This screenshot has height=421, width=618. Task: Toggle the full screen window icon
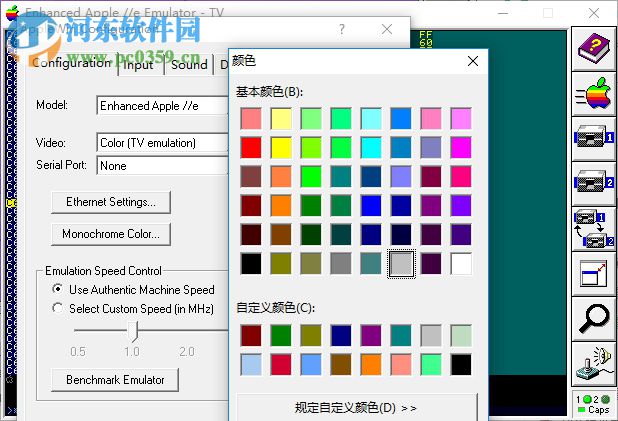[594, 274]
